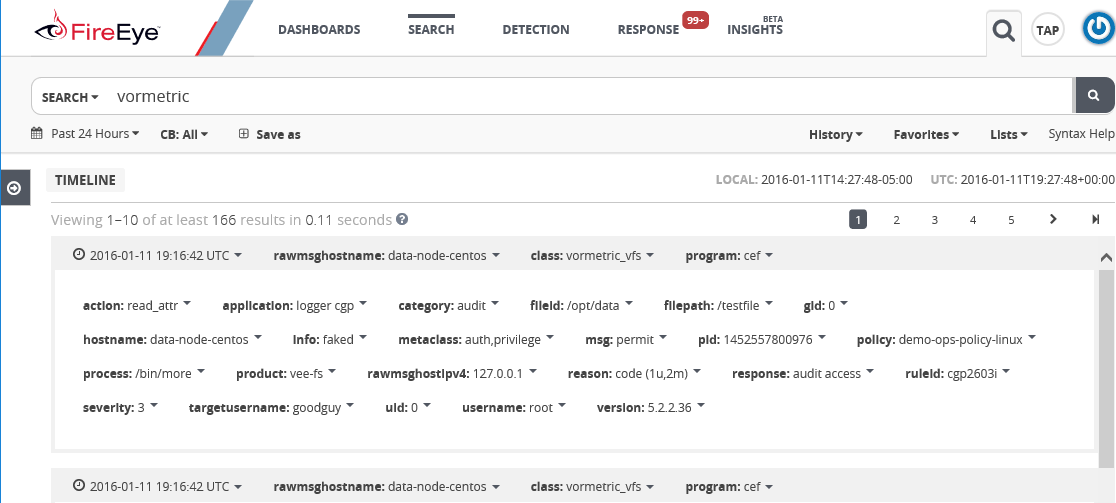Open rawmsghostipv4 127.0.0.1 field menu
This screenshot has width=1116, height=503.
(453, 373)
